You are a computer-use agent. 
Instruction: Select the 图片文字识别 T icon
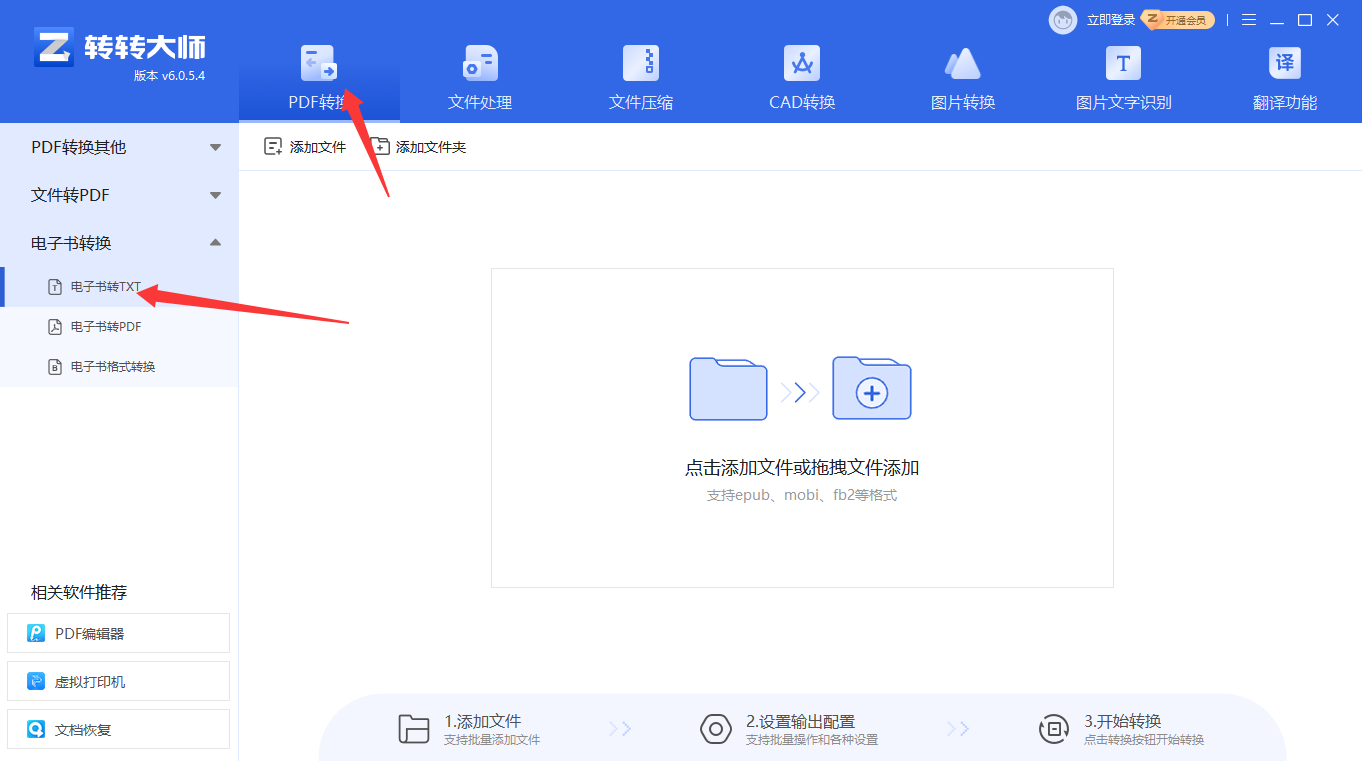pos(1123,63)
